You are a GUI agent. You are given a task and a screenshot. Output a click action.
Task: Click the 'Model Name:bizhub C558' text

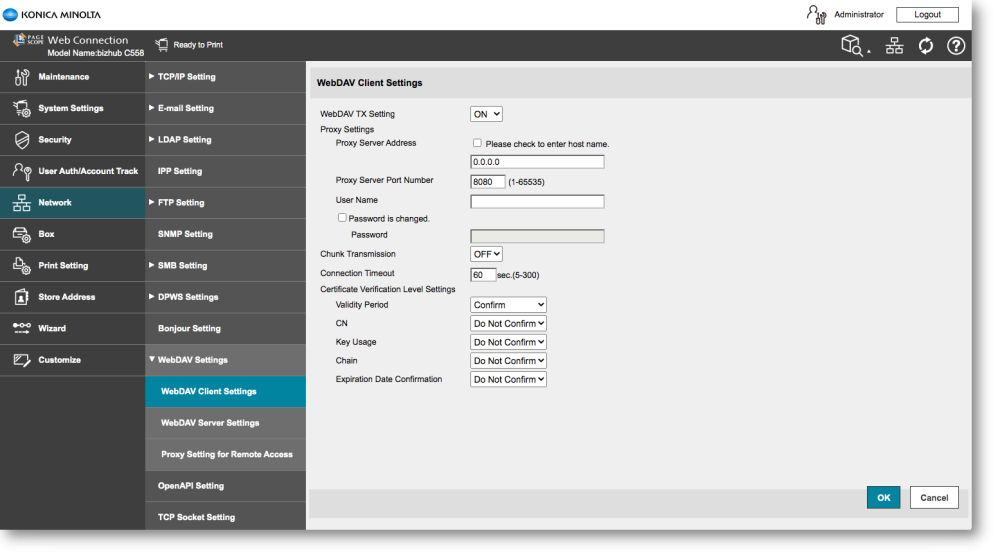96,53
